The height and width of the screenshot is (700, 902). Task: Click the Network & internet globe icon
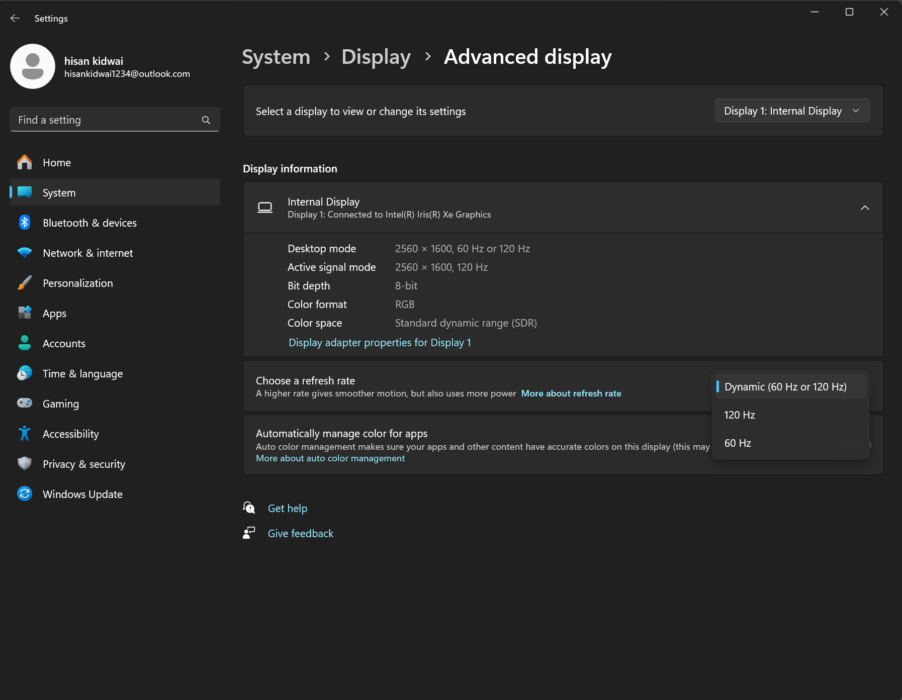click(x=24, y=253)
